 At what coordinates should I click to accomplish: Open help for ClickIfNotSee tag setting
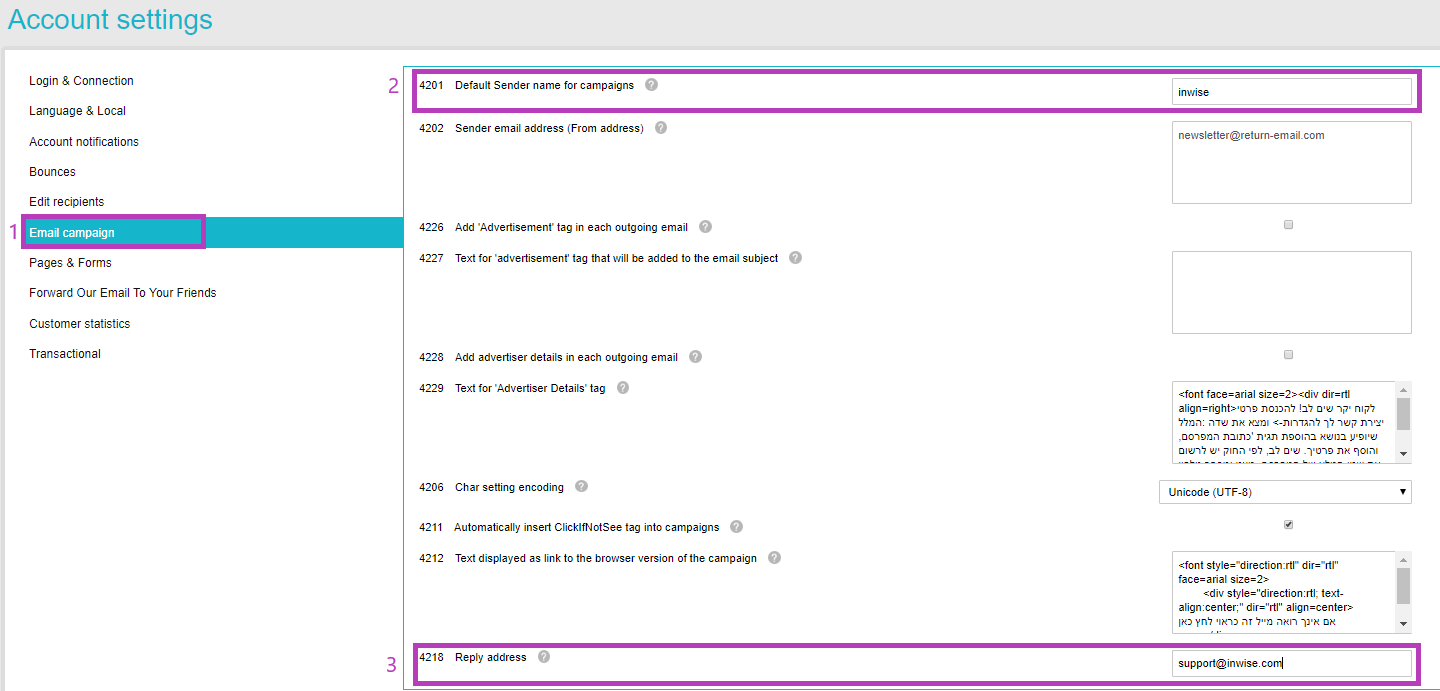[736, 527]
